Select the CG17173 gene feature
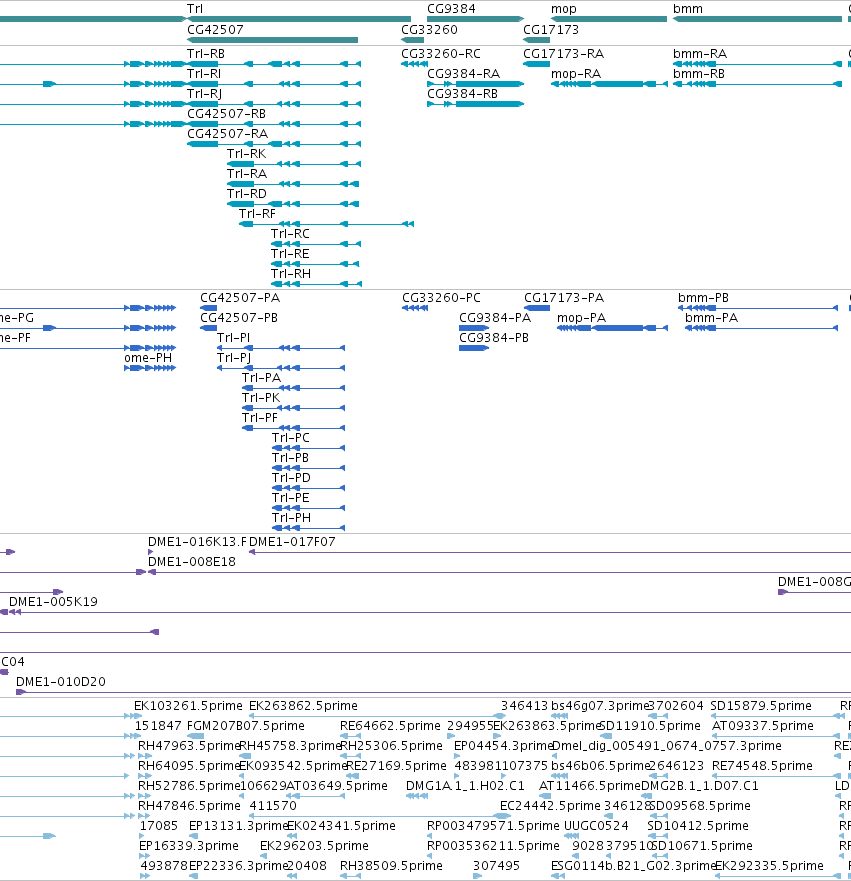851x881 pixels. click(x=536, y=40)
